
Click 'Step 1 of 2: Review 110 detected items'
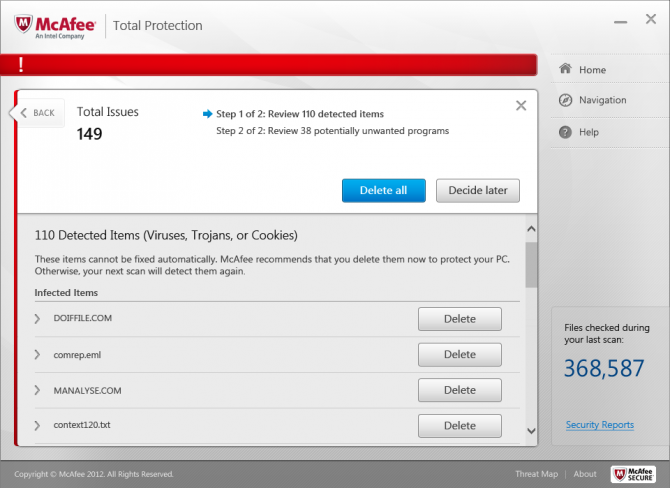300,114
